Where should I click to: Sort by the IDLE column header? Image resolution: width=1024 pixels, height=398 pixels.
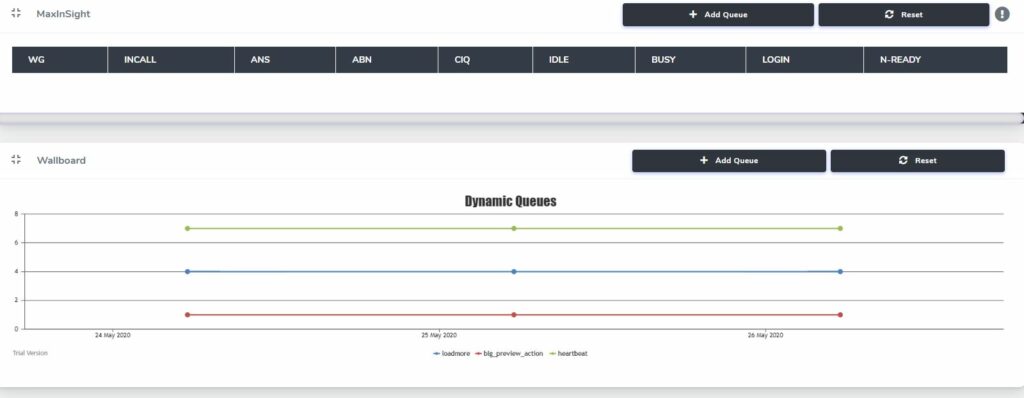(x=584, y=59)
